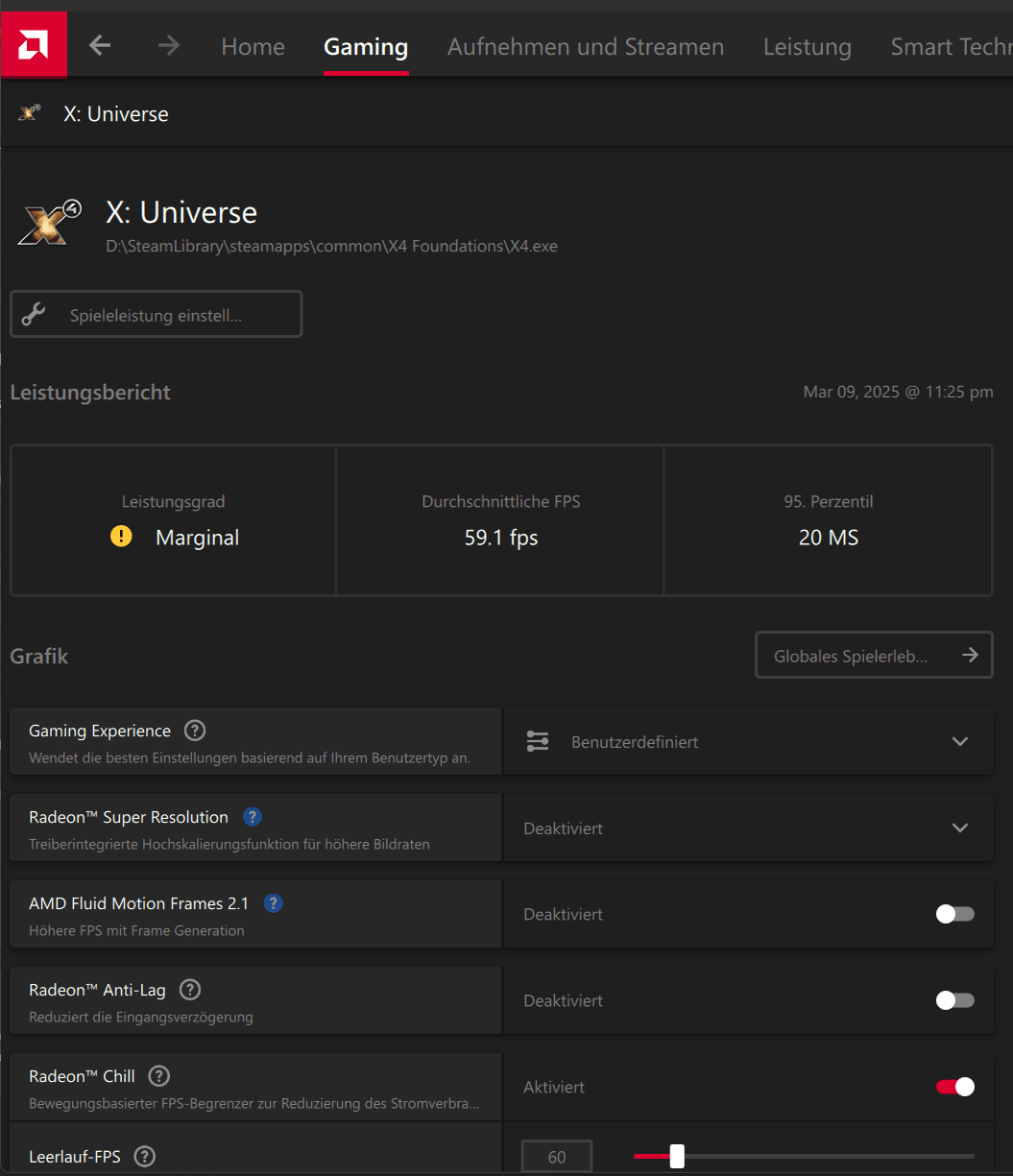1013x1176 pixels.
Task: Click the Spieleleistung einstellen button
Action: (156, 315)
